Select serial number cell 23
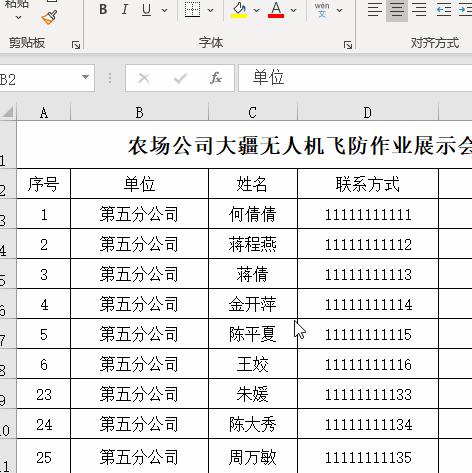This screenshot has width=472, height=473. 44,394
